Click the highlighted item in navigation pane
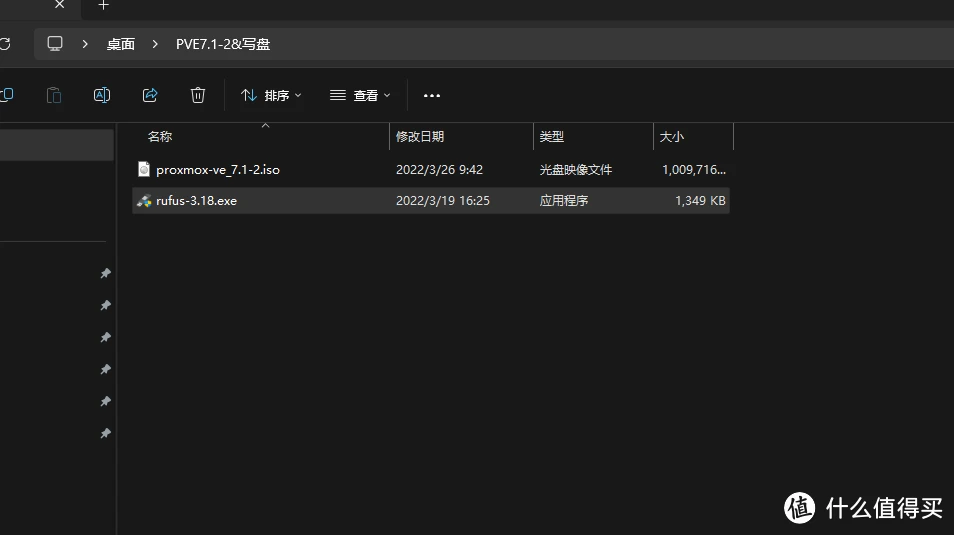Image resolution: width=954 pixels, height=535 pixels. click(57, 145)
